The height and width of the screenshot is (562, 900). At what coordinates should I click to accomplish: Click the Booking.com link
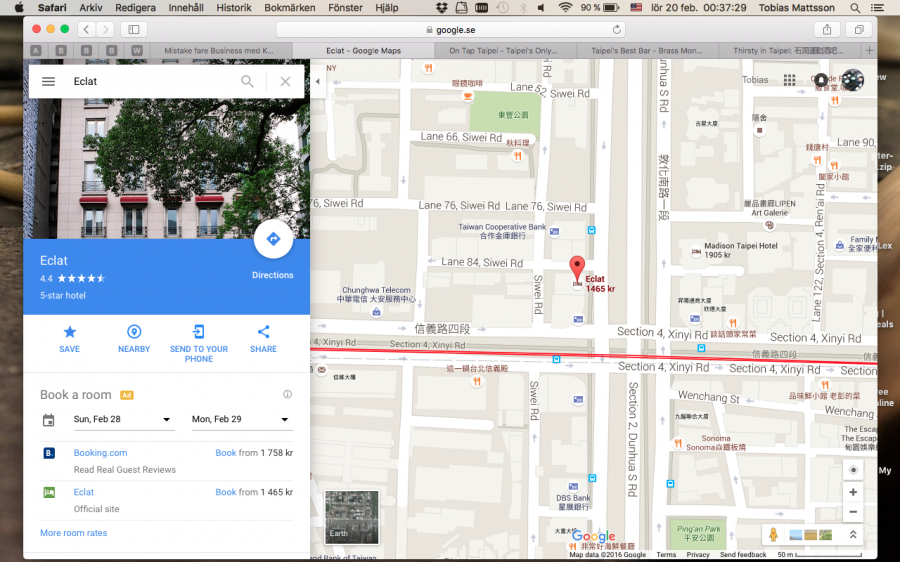point(100,453)
